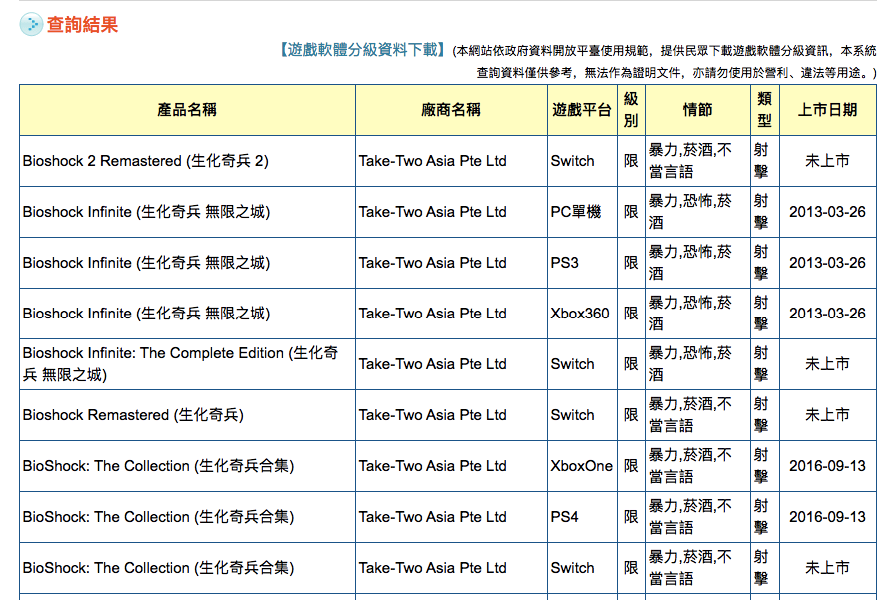Click the 上市日期 column header
The image size is (895, 600).
click(827, 110)
